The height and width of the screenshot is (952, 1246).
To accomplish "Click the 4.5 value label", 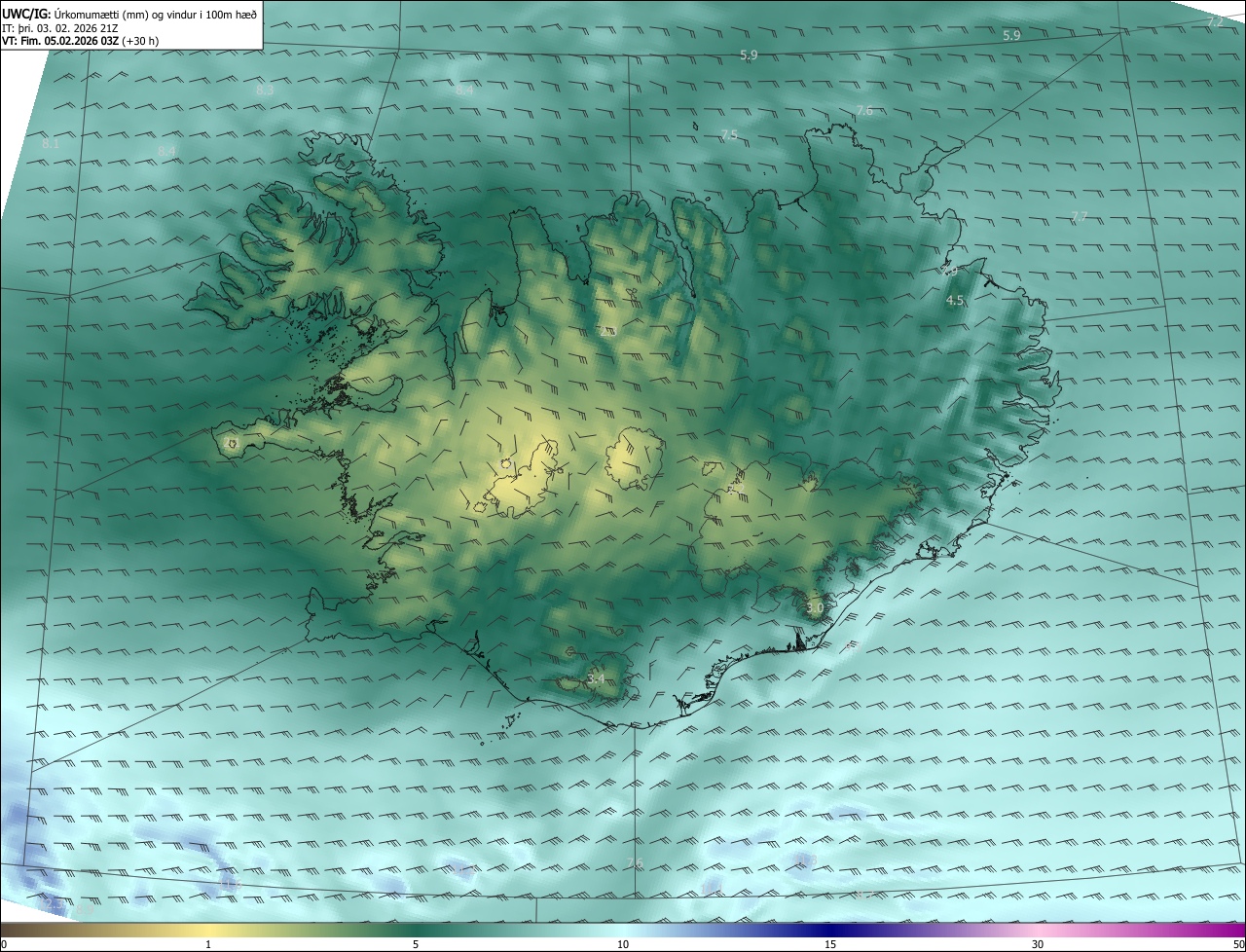I will (x=955, y=301).
